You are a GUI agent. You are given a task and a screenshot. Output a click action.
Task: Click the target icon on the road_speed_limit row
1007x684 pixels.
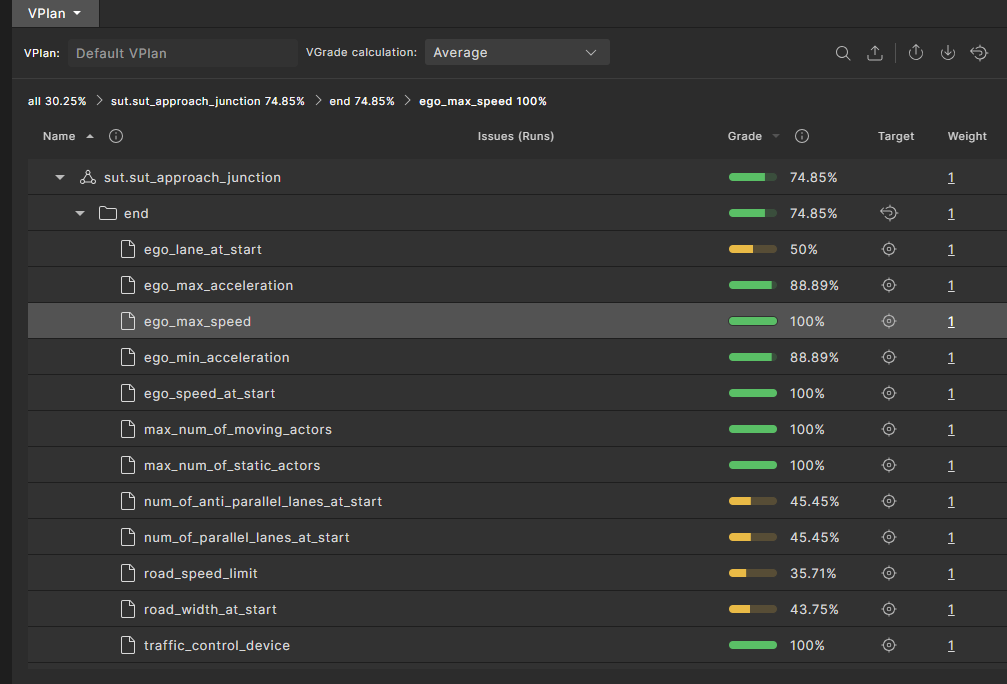(x=889, y=573)
